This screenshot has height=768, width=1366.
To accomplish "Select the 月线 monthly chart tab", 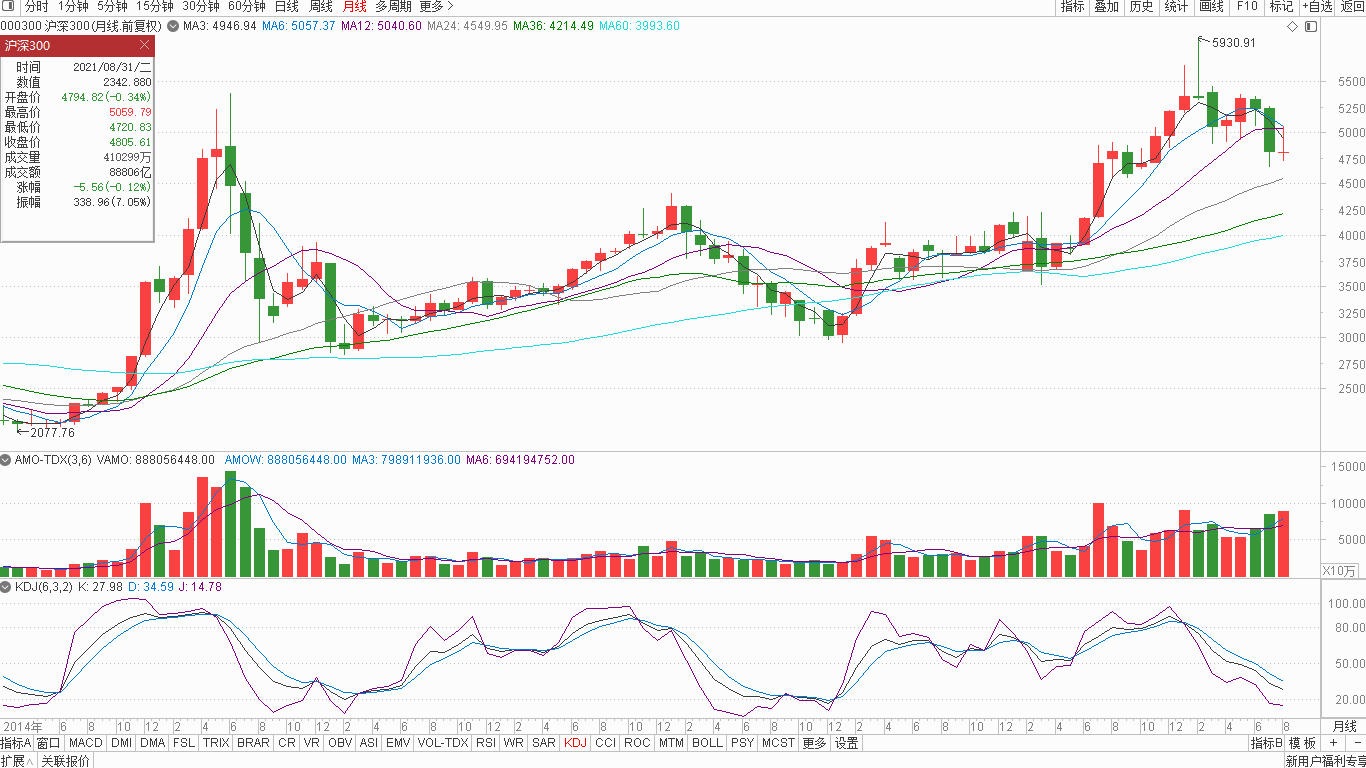I will (355, 6).
